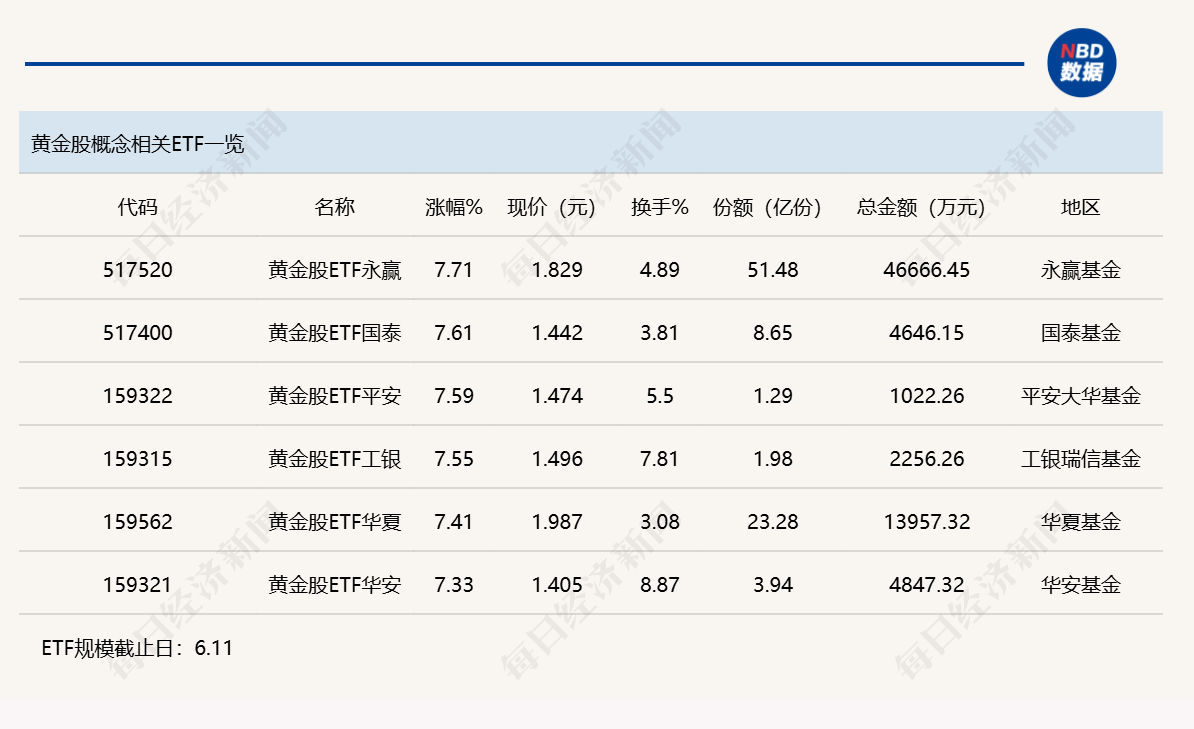Select the 7.41 gain value
This screenshot has height=729, width=1194.
[454, 522]
